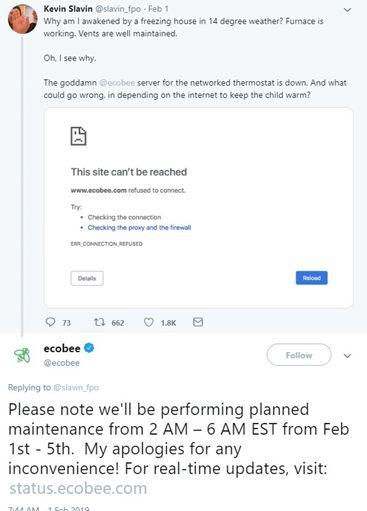This screenshot has height=511, width=367.
Task: Expand ecobee tweet options chevron
Action: [x=347, y=356]
